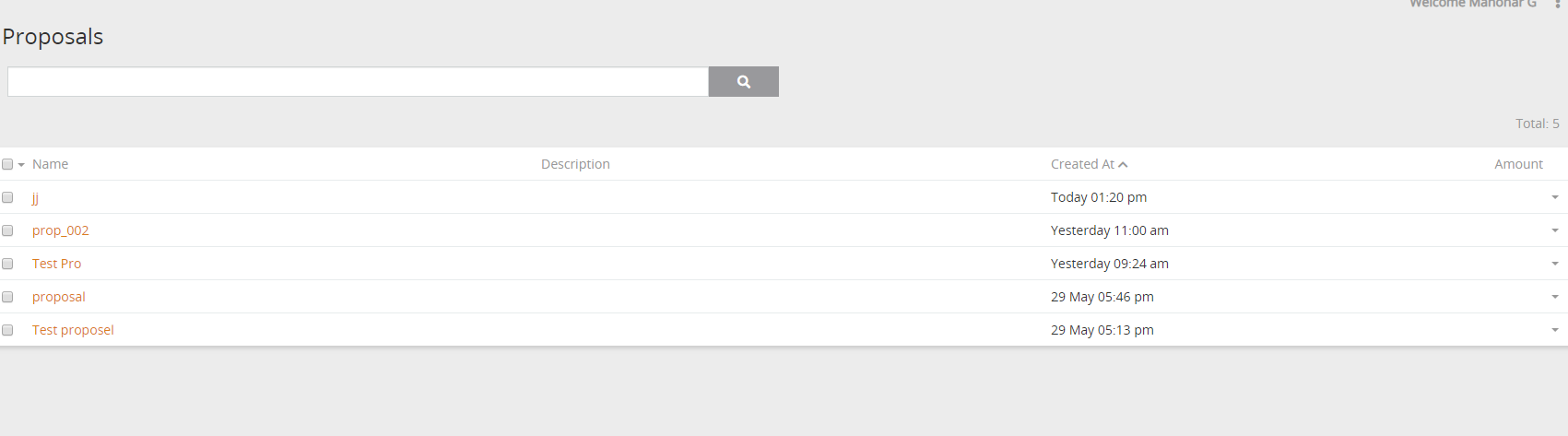Sort by the Name column header
Viewport: 1568px width, 436px height.
tap(50, 164)
